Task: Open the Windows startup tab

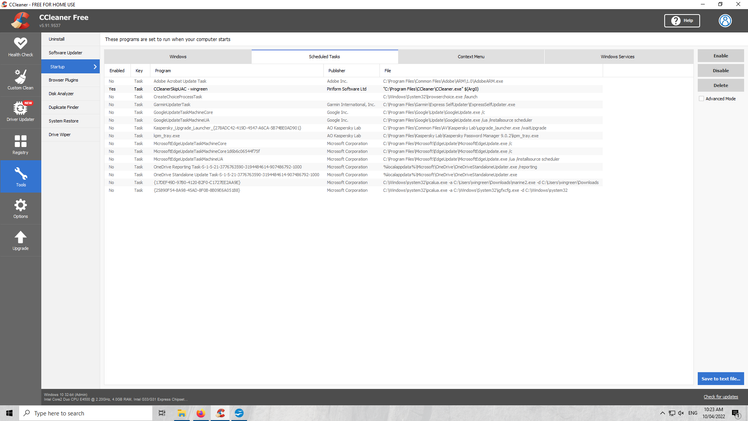Action: (x=178, y=57)
